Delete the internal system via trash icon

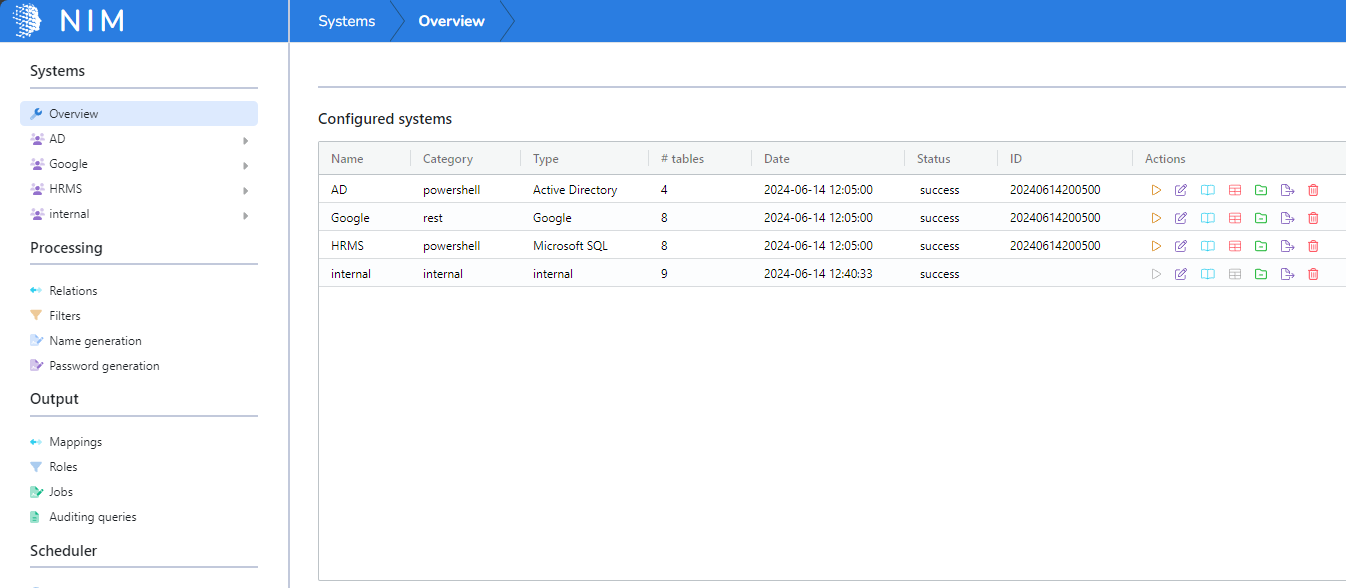coord(1313,274)
